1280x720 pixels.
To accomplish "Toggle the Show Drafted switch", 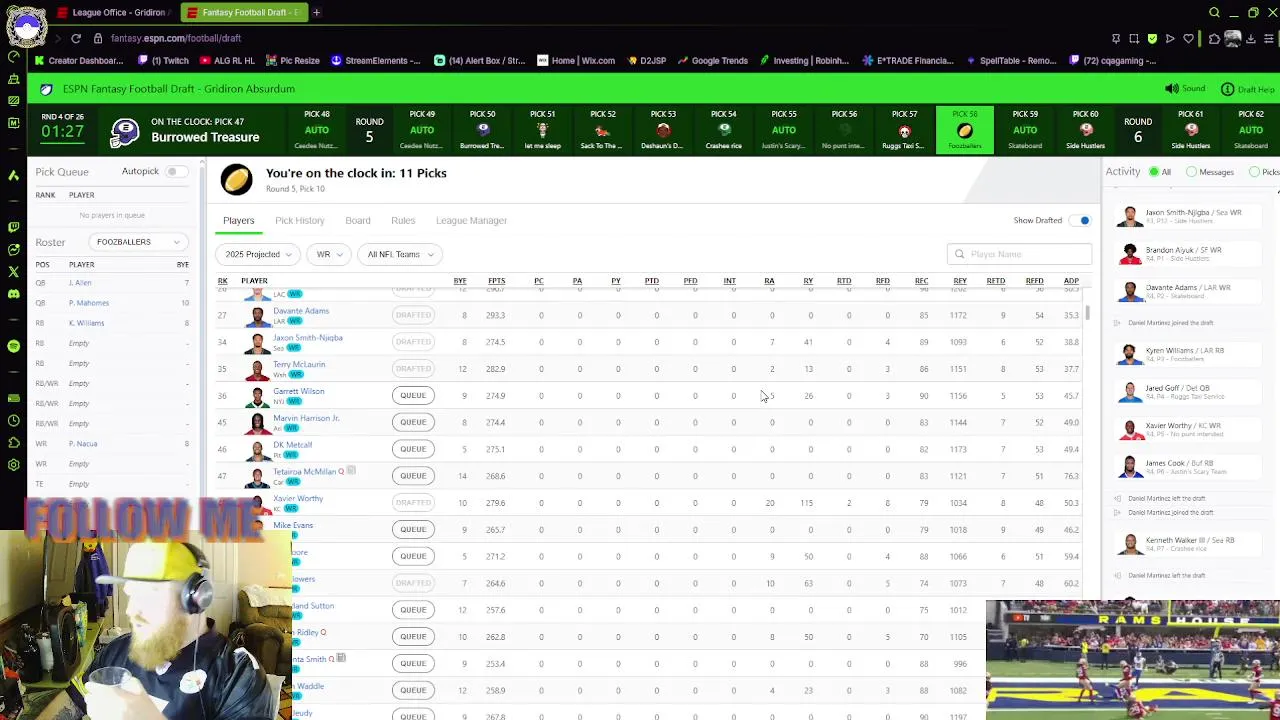I will pos(1081,220).
